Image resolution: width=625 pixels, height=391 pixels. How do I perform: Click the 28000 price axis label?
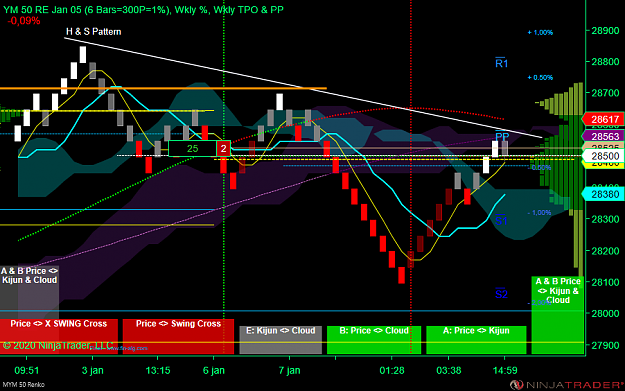pyautogui.click(x=605, y=313)
